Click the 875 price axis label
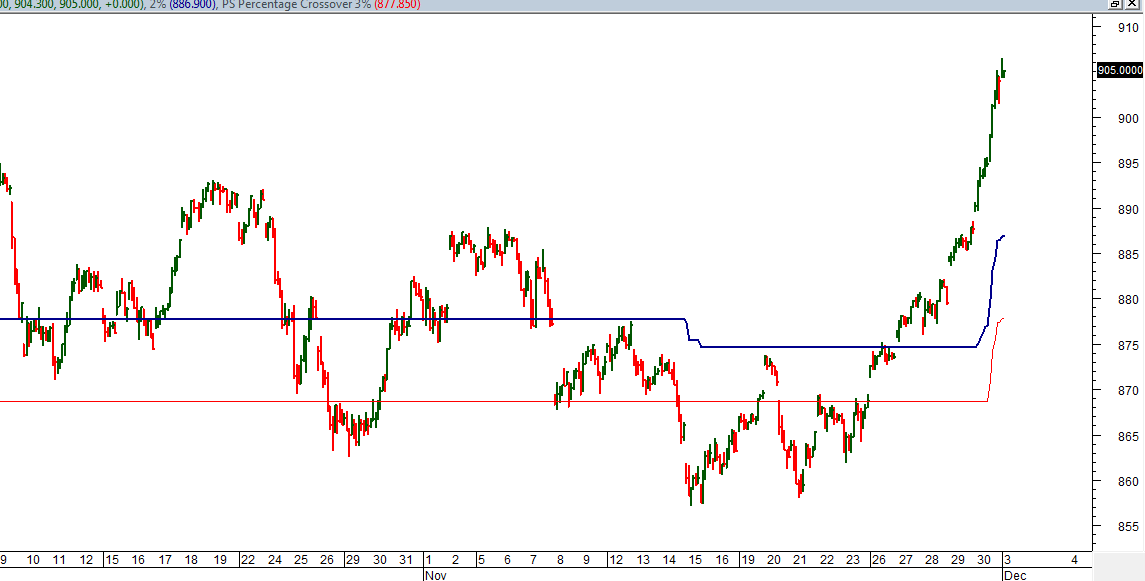The image size is (1145, 581). point(1127,345)
